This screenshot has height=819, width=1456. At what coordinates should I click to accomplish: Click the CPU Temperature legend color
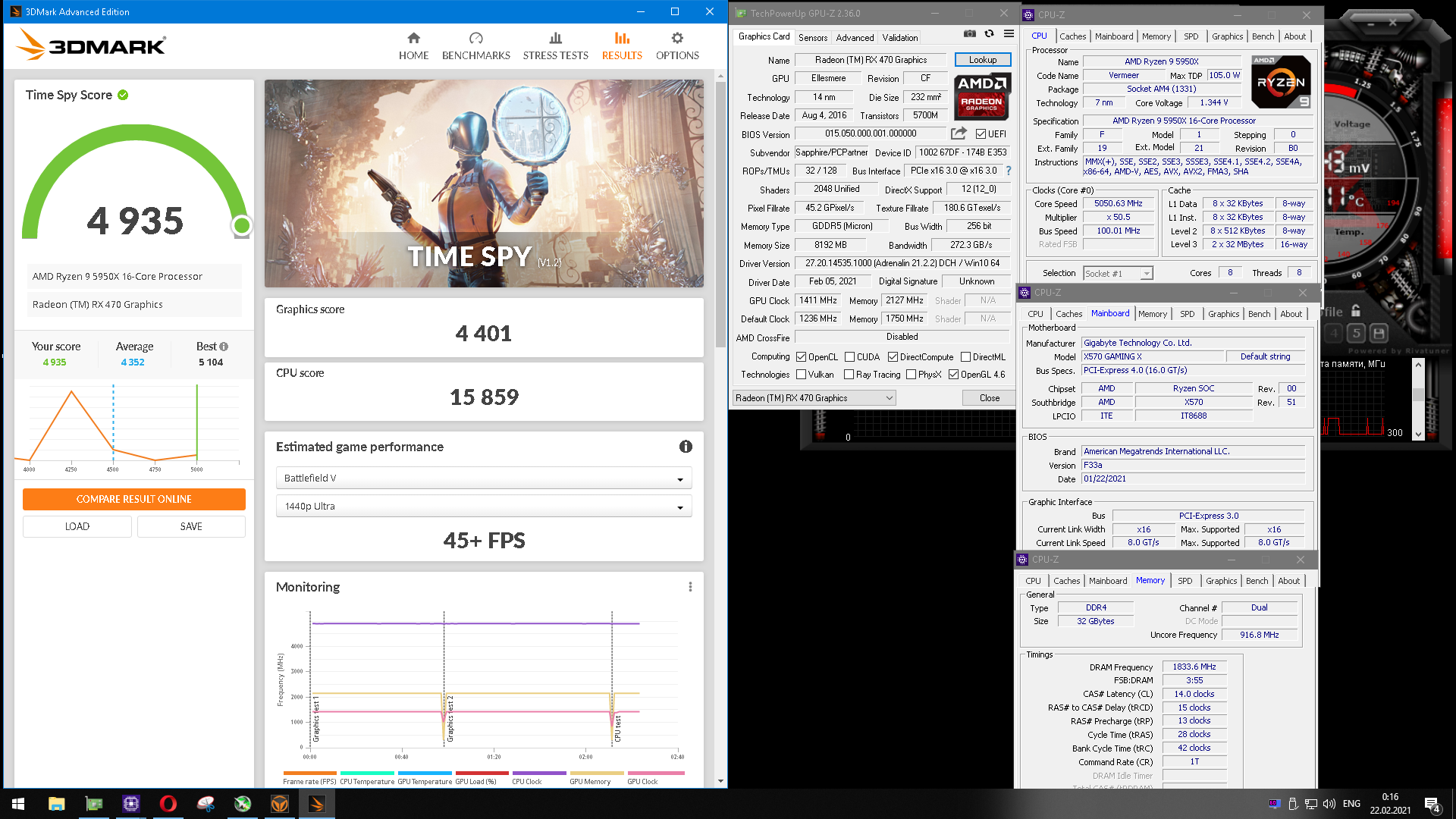(x=367, y=773)
